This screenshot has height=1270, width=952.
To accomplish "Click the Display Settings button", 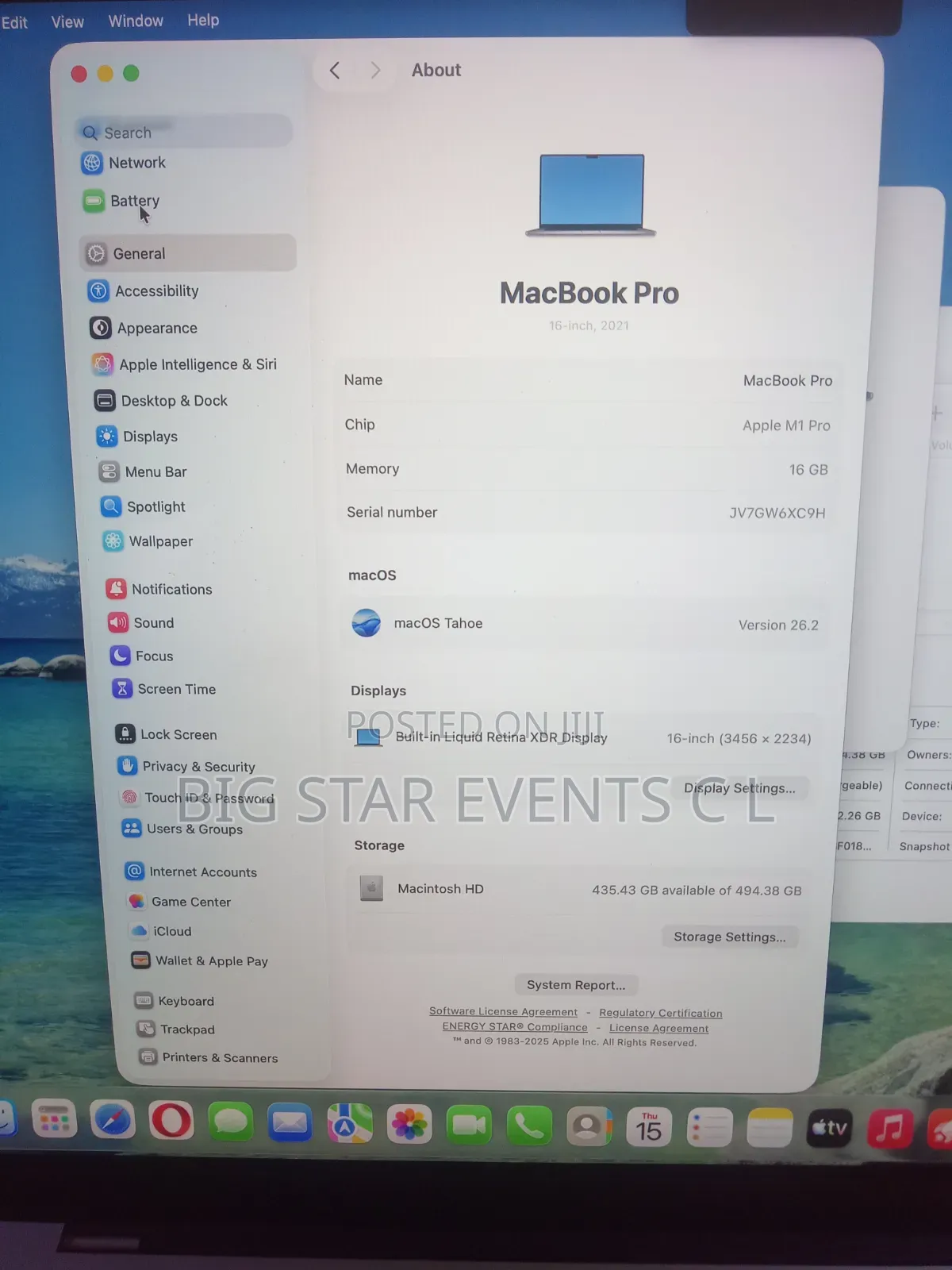I will 739,788.
